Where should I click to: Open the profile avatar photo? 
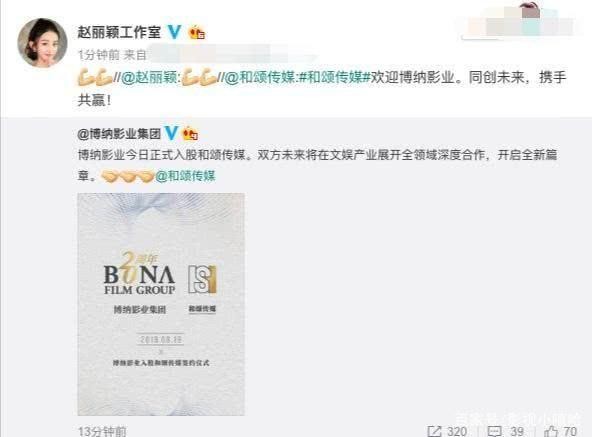click(43, 42)
